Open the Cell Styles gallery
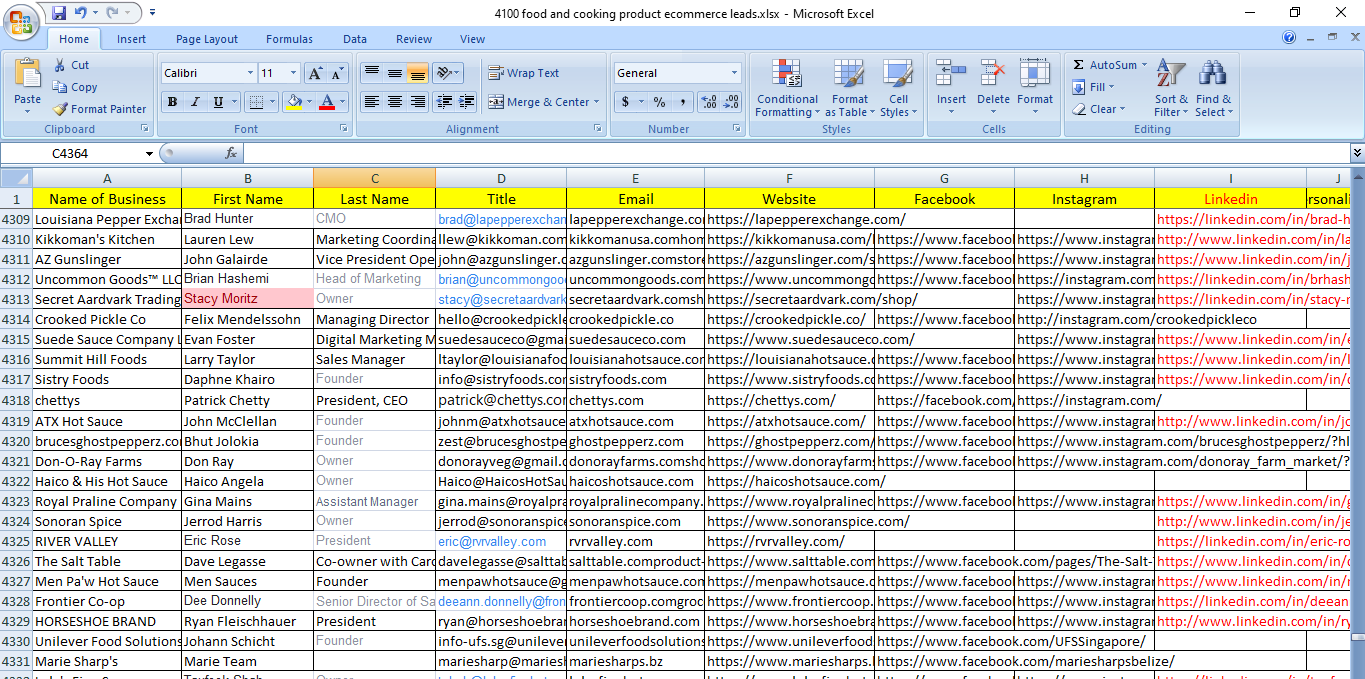1365x679 pixels. tap(898, 88)
